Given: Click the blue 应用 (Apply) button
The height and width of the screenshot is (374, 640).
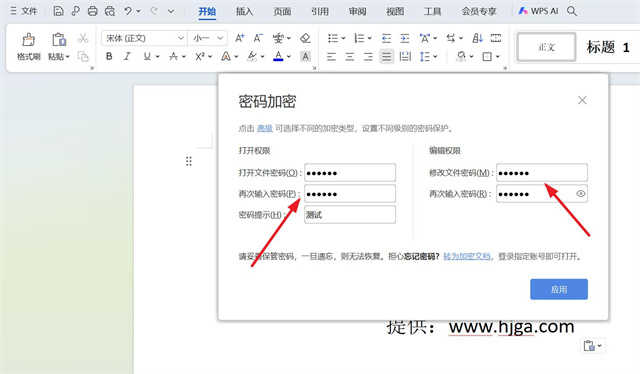Looking at the screenshot, I should (x=559, y=289).
